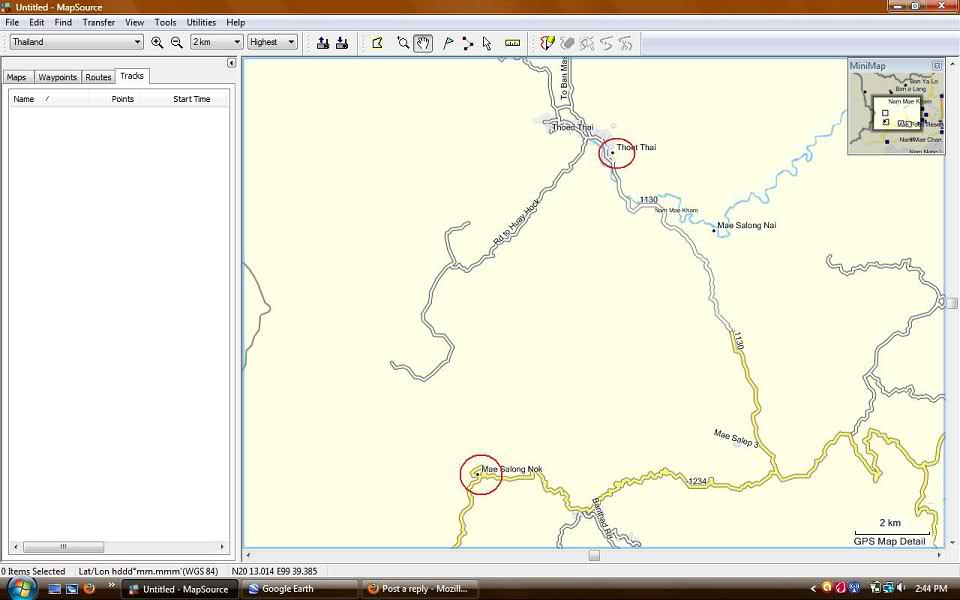Select the Distance/Bearing ruler tool
The height and width of the screenshot is (600, 960).
pos(512,42)
